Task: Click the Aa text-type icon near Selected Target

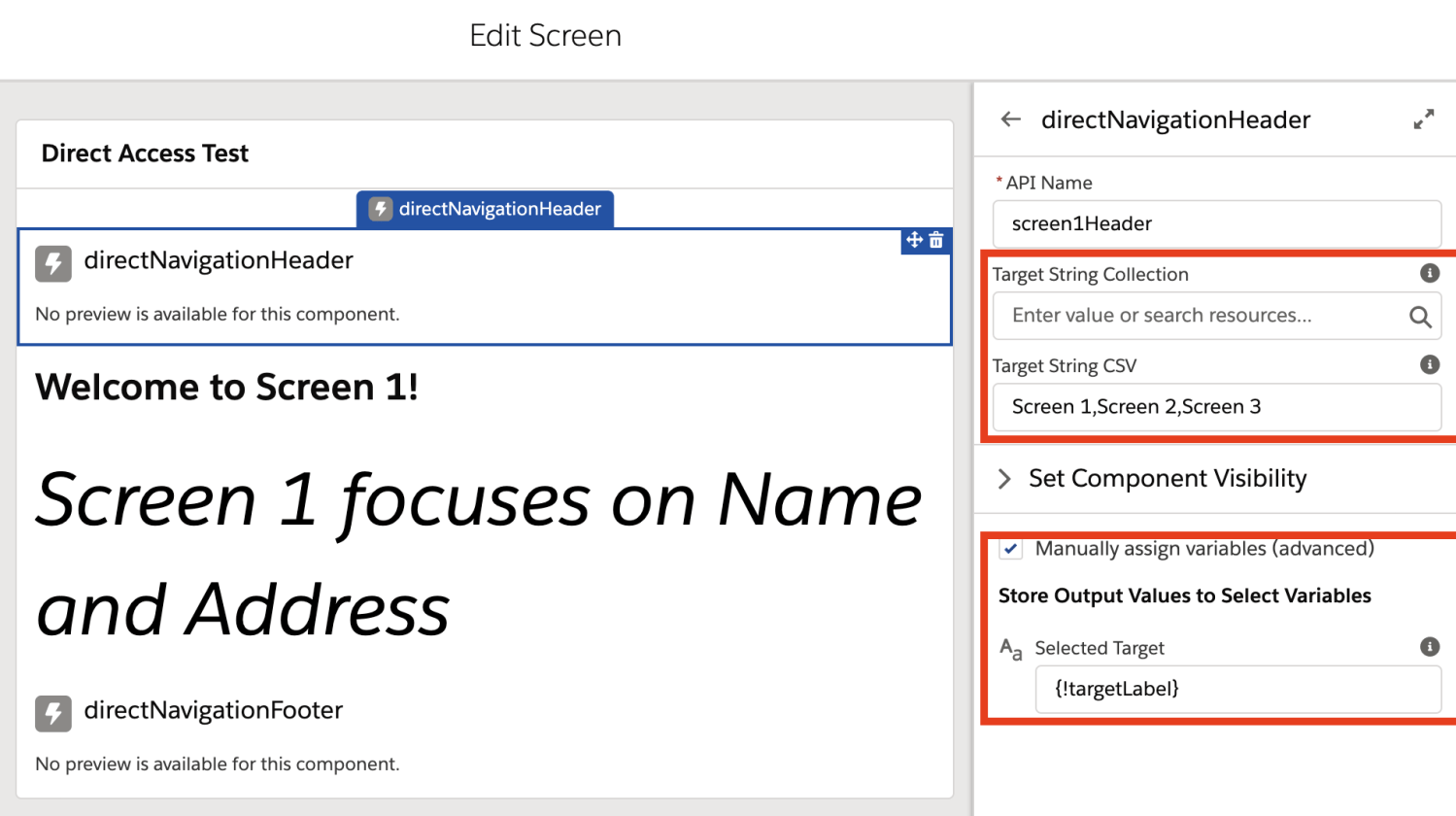Action: coord(1010,650)
